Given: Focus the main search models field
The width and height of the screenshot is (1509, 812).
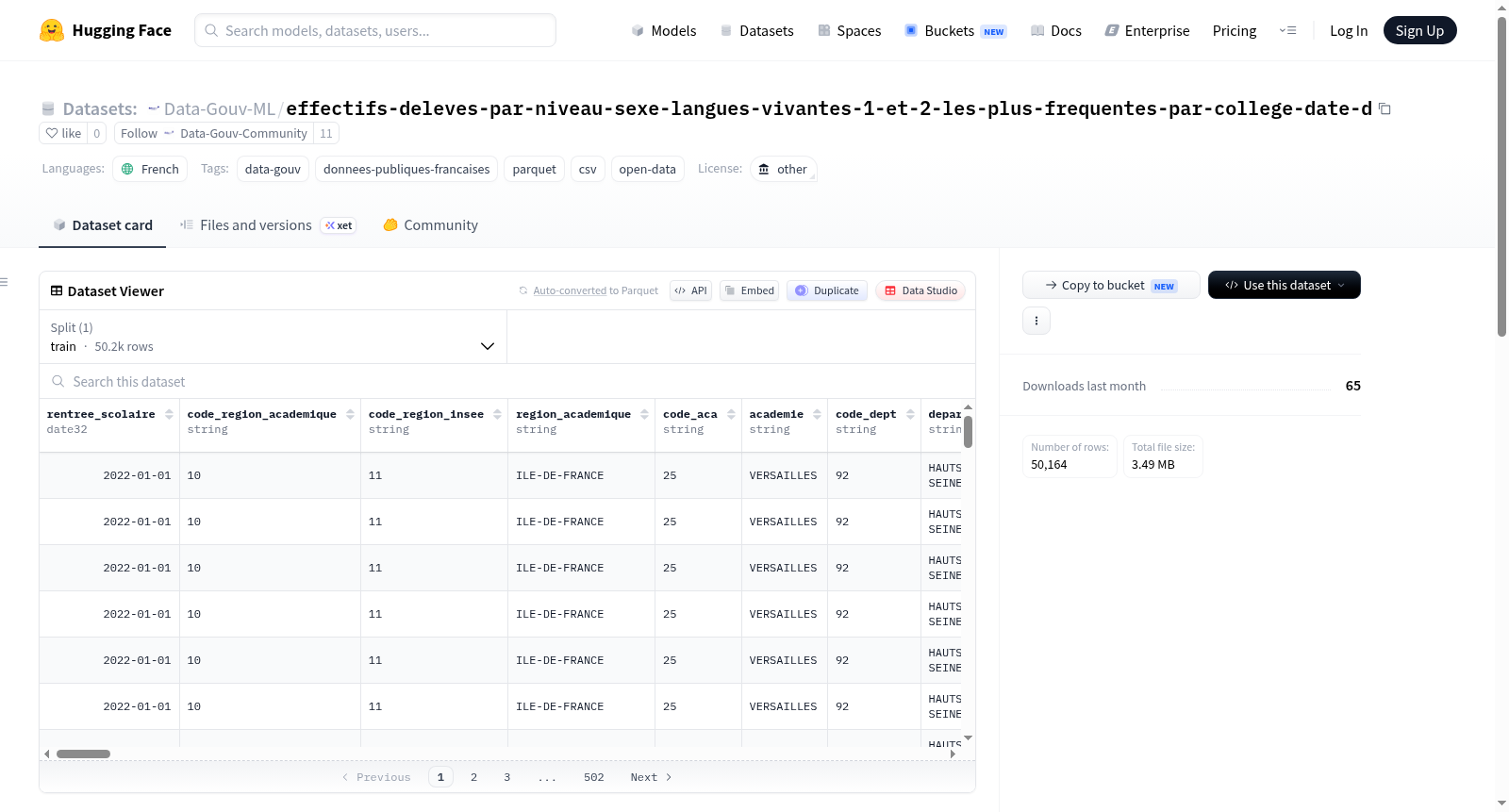Looking at the screenshot, I should (x=375, y=30).
